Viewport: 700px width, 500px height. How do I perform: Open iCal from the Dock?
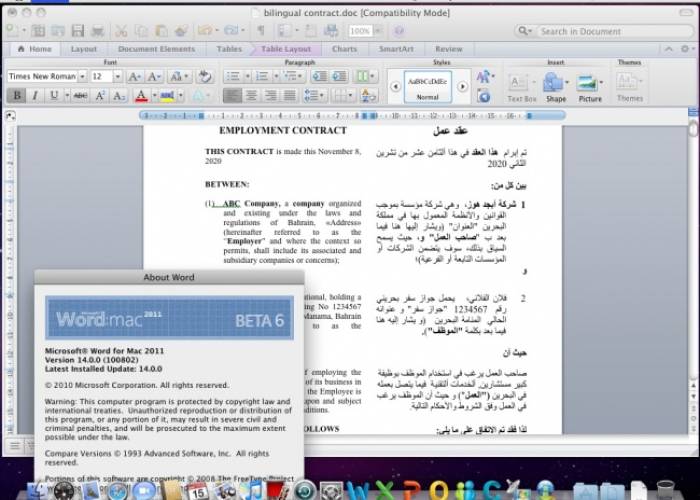coord(197,491)
